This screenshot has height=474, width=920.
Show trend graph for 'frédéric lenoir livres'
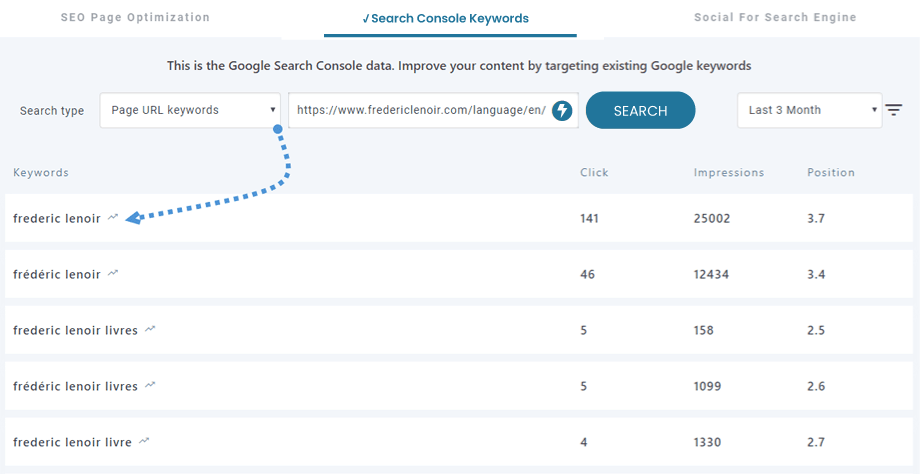coord(150,385)
